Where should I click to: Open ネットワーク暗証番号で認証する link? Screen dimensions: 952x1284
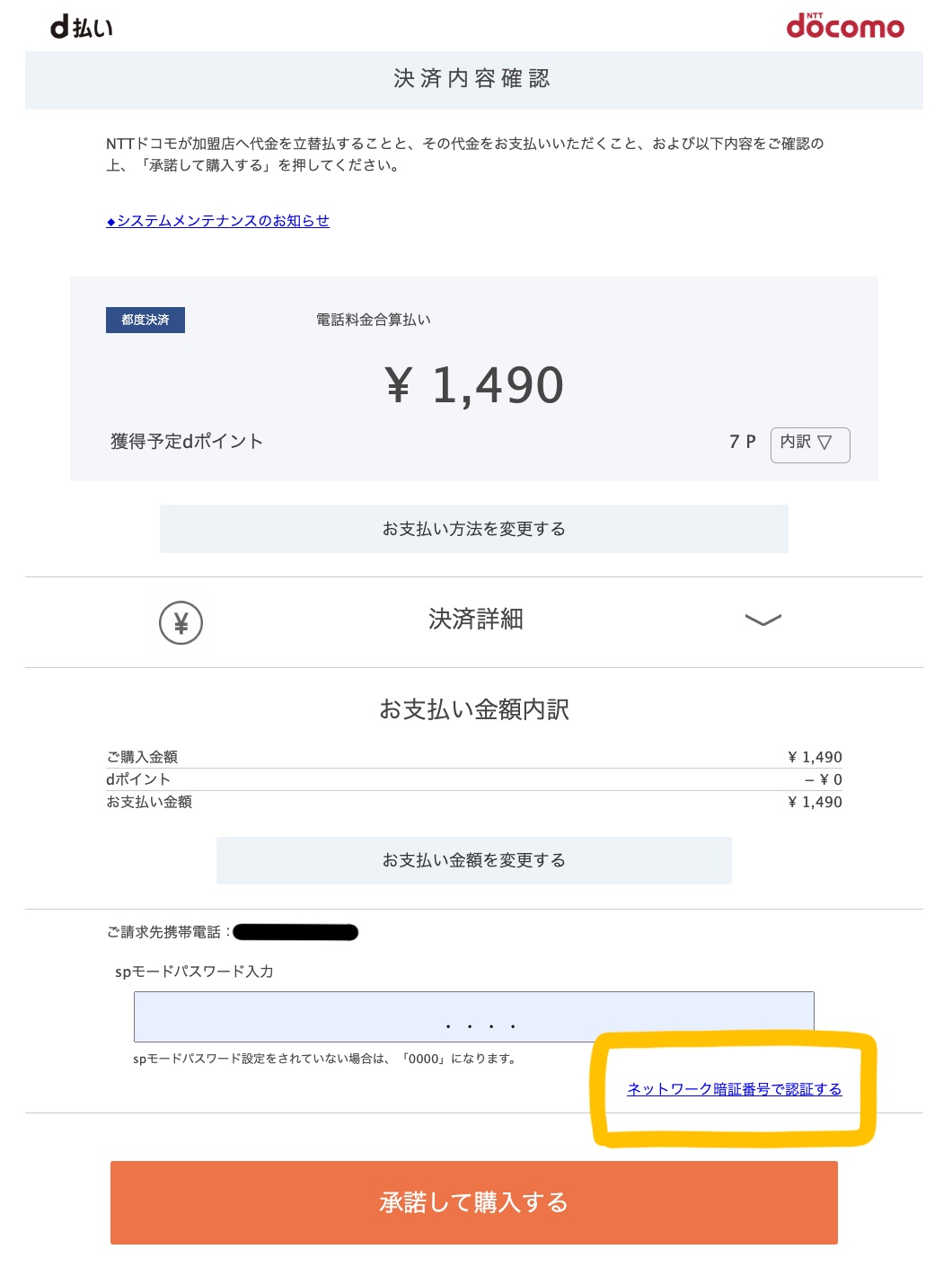click(734, 1089)
